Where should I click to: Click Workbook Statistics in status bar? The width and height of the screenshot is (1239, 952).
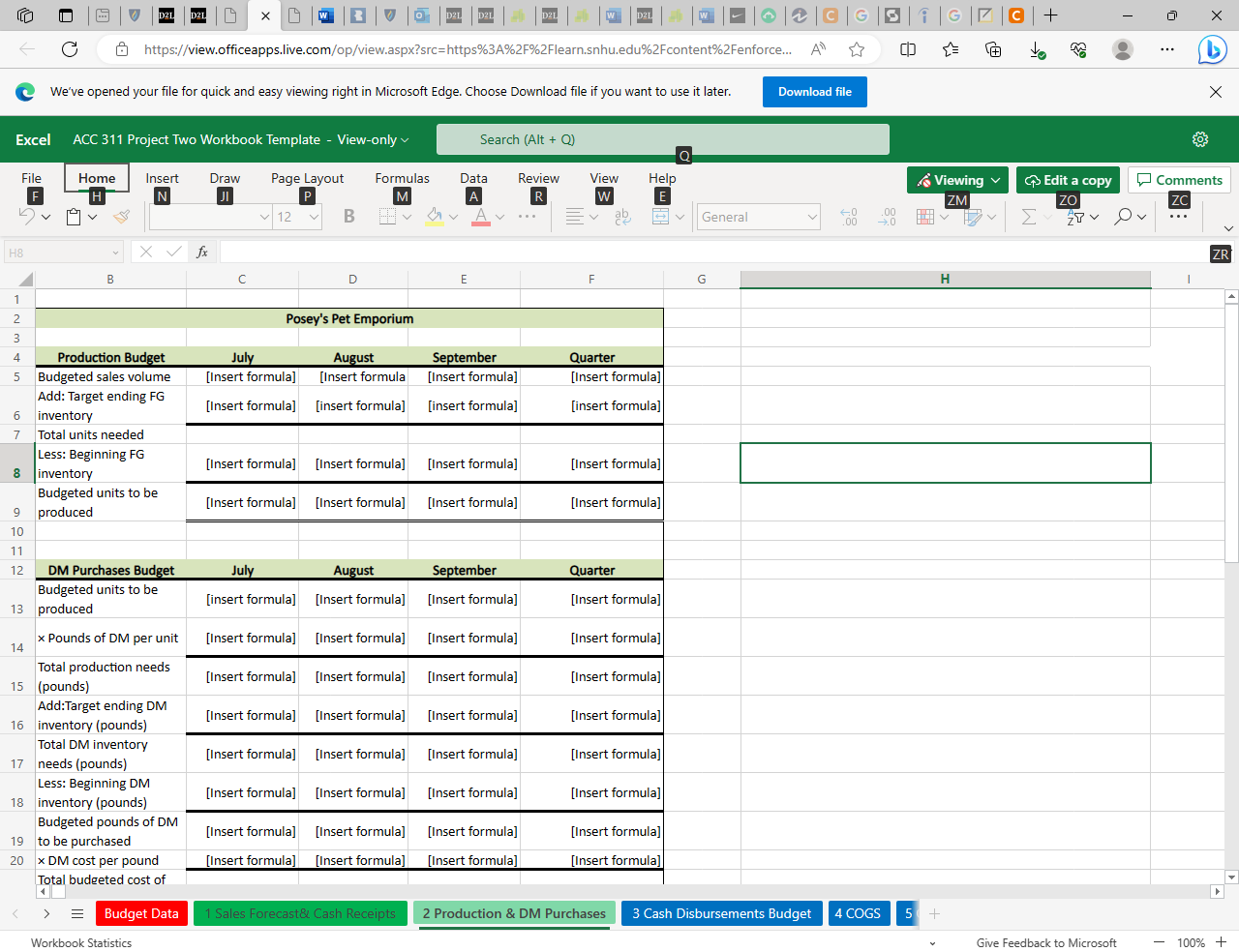[81, 943]
